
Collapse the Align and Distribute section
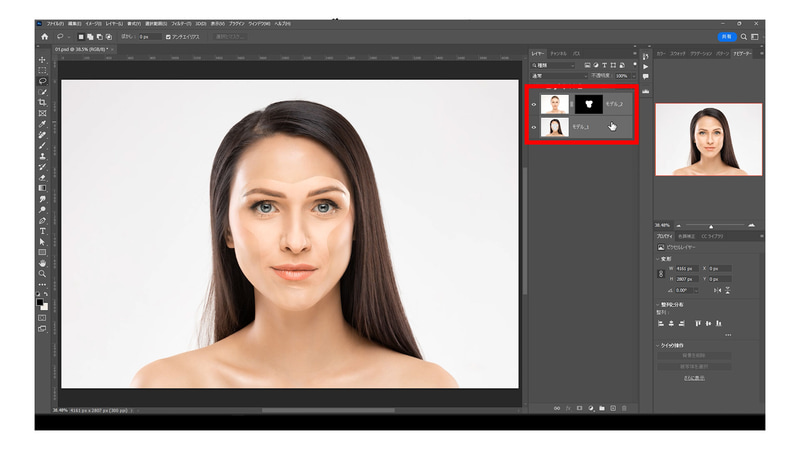(658, 305)
